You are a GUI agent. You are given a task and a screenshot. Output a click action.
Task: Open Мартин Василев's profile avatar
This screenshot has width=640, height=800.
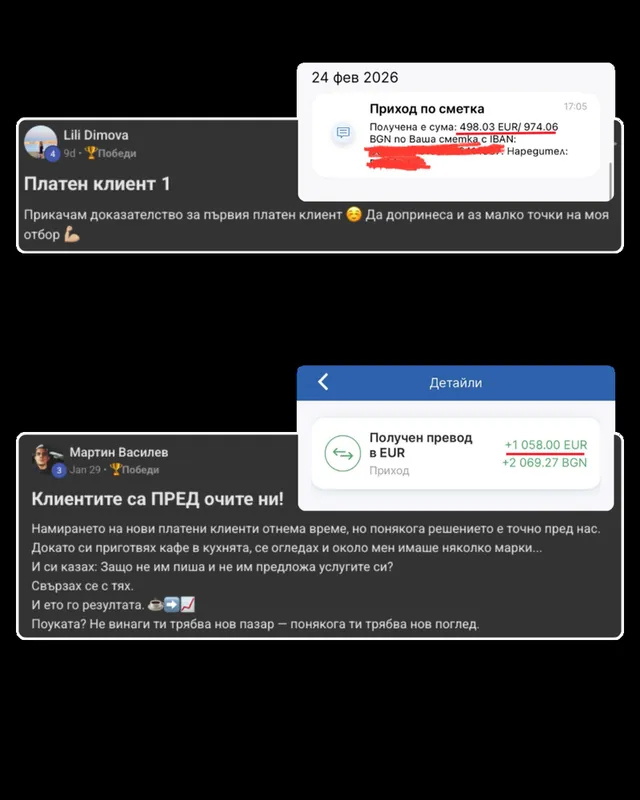(x=47, y=458)
